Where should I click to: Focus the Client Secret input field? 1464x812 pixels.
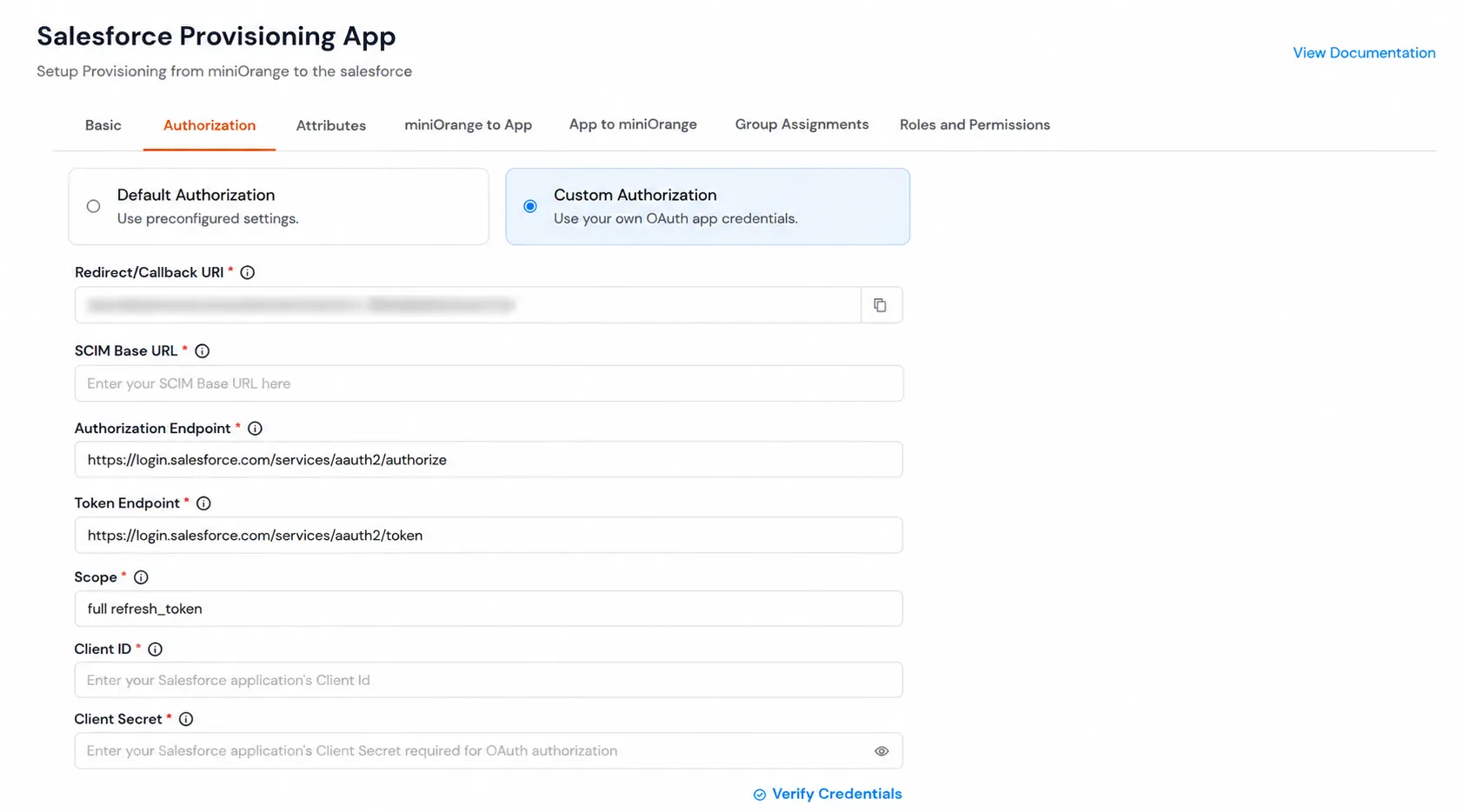click(489, 751)
